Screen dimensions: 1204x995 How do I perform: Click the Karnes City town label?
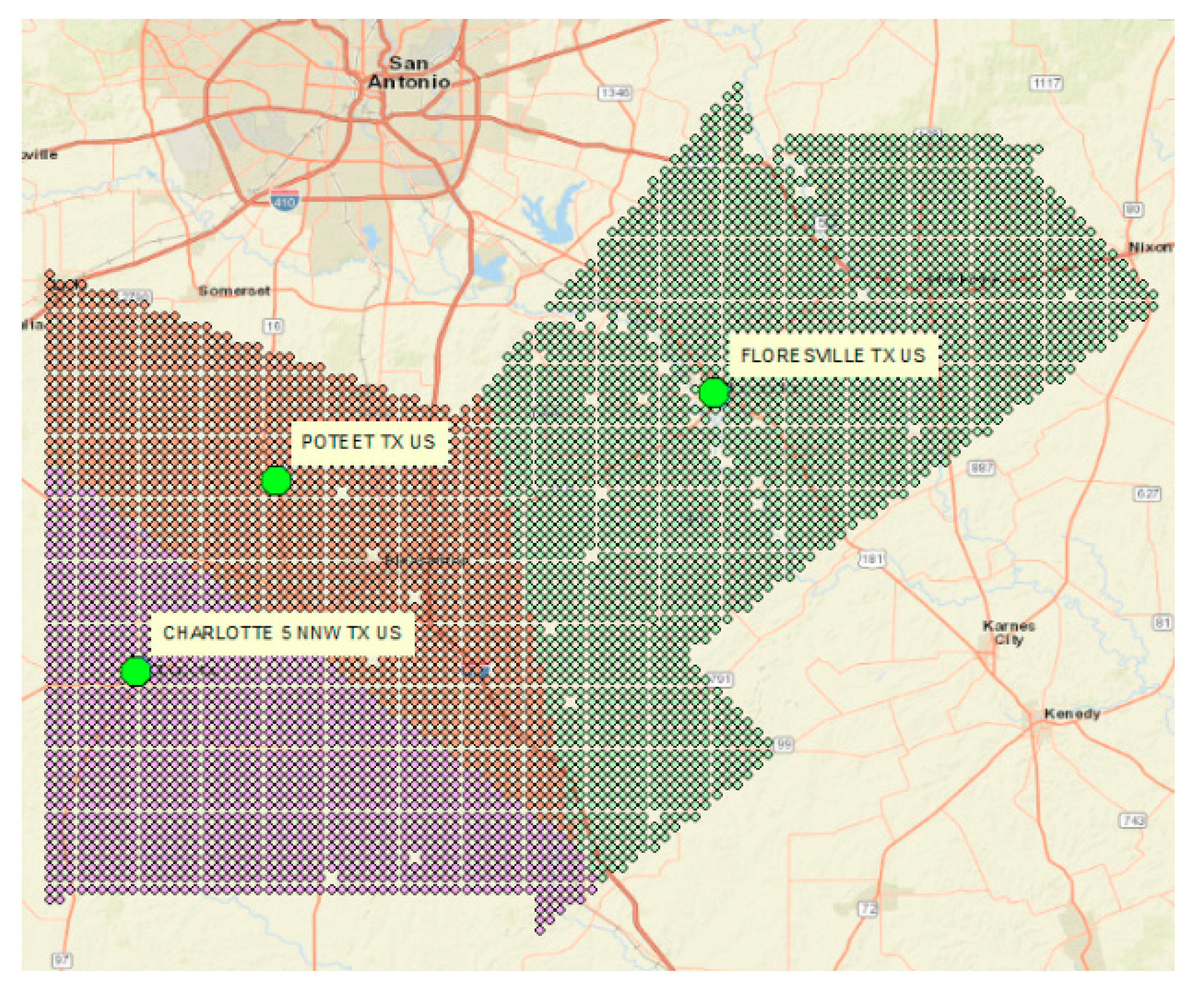point(1008,633)
